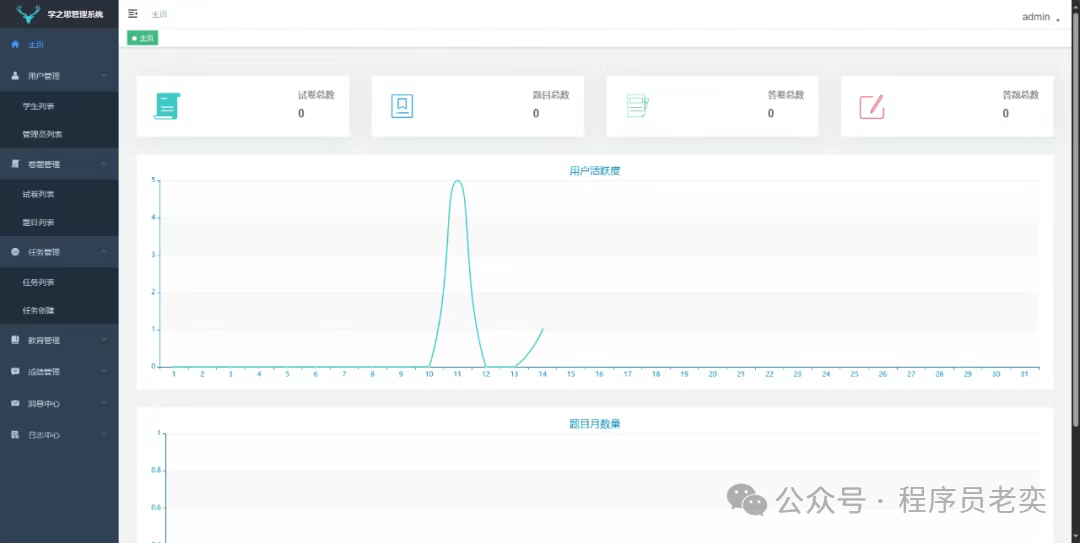Click the teal scroll icon for 试卷总数
The height and width of the screenshot is (543, 1080).
click(x=167, y=106)
